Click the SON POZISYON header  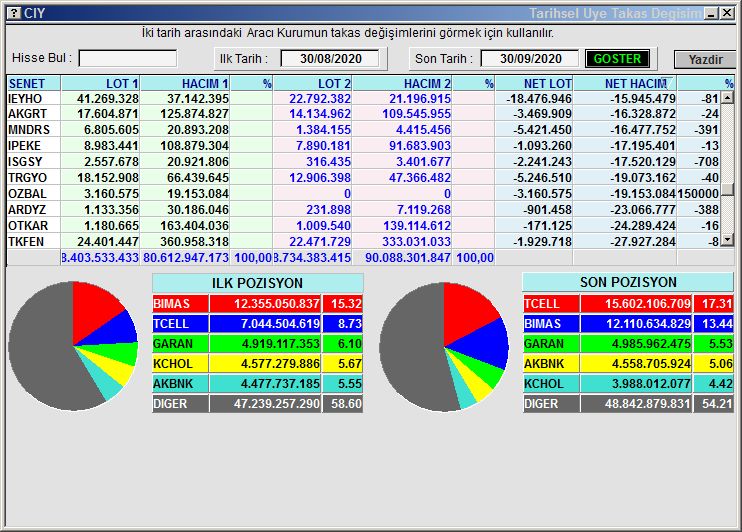pos(628,282)
